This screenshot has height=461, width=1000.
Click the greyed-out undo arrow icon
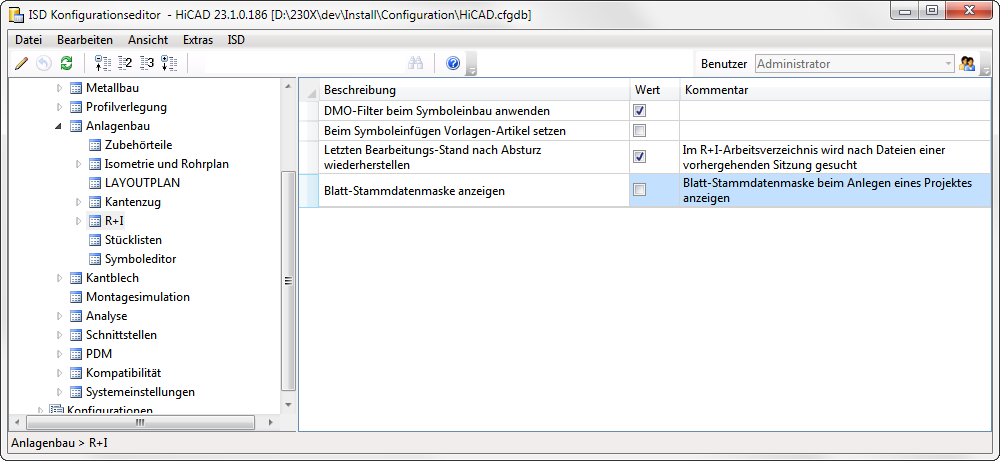click(x=43, y=63)
